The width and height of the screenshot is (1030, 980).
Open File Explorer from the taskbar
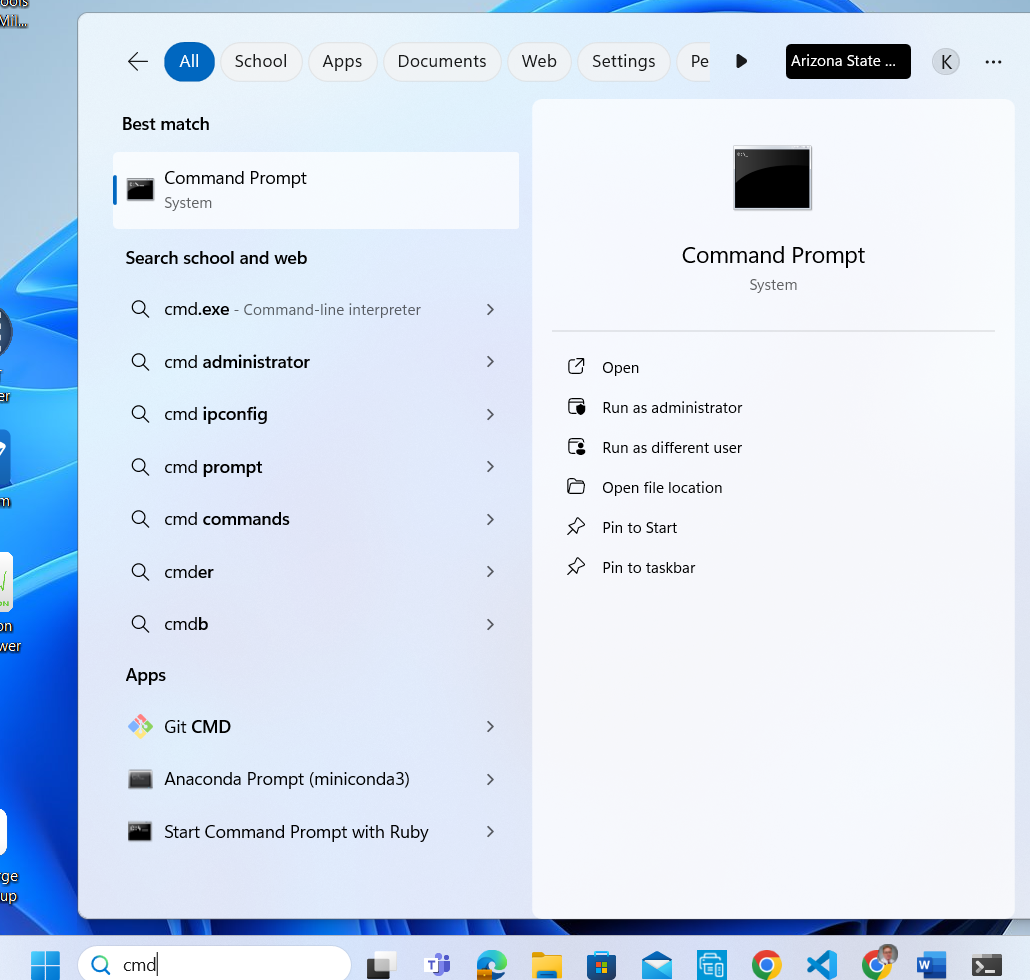pyautogui.click(x=547, y=965)
